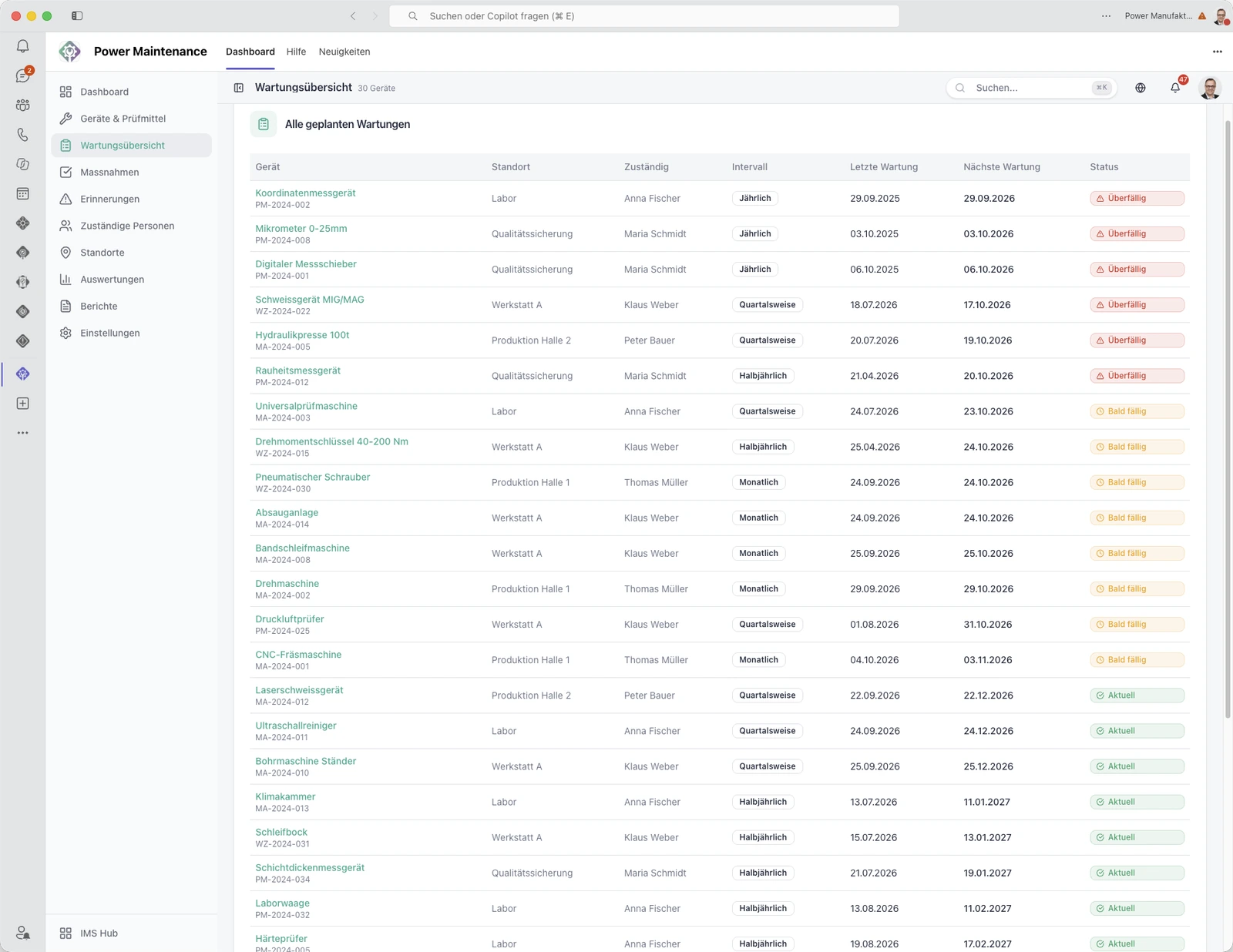Viewport: 1233px width, 952px height.
Task: Click the back navigation arrow
Action: point(353,16)
